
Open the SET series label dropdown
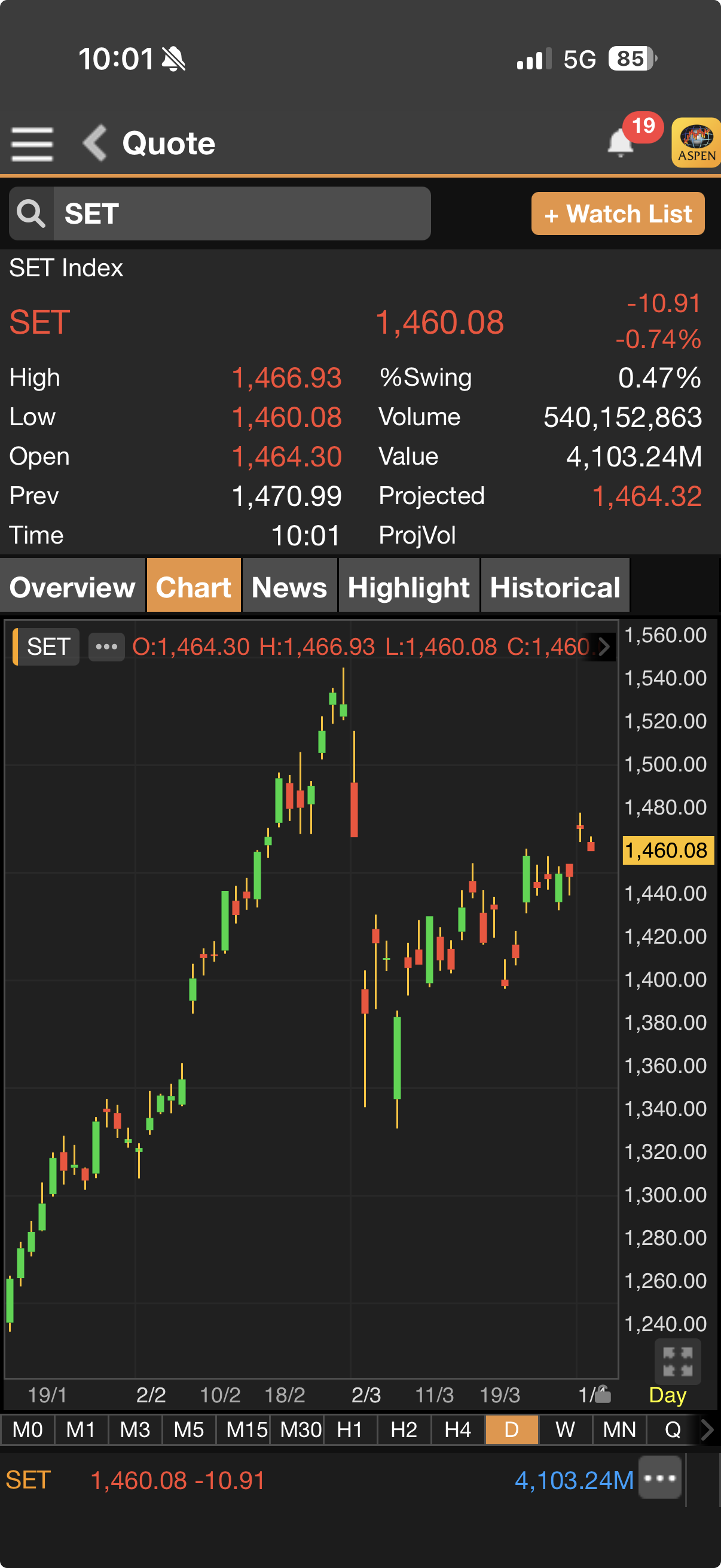47,646
